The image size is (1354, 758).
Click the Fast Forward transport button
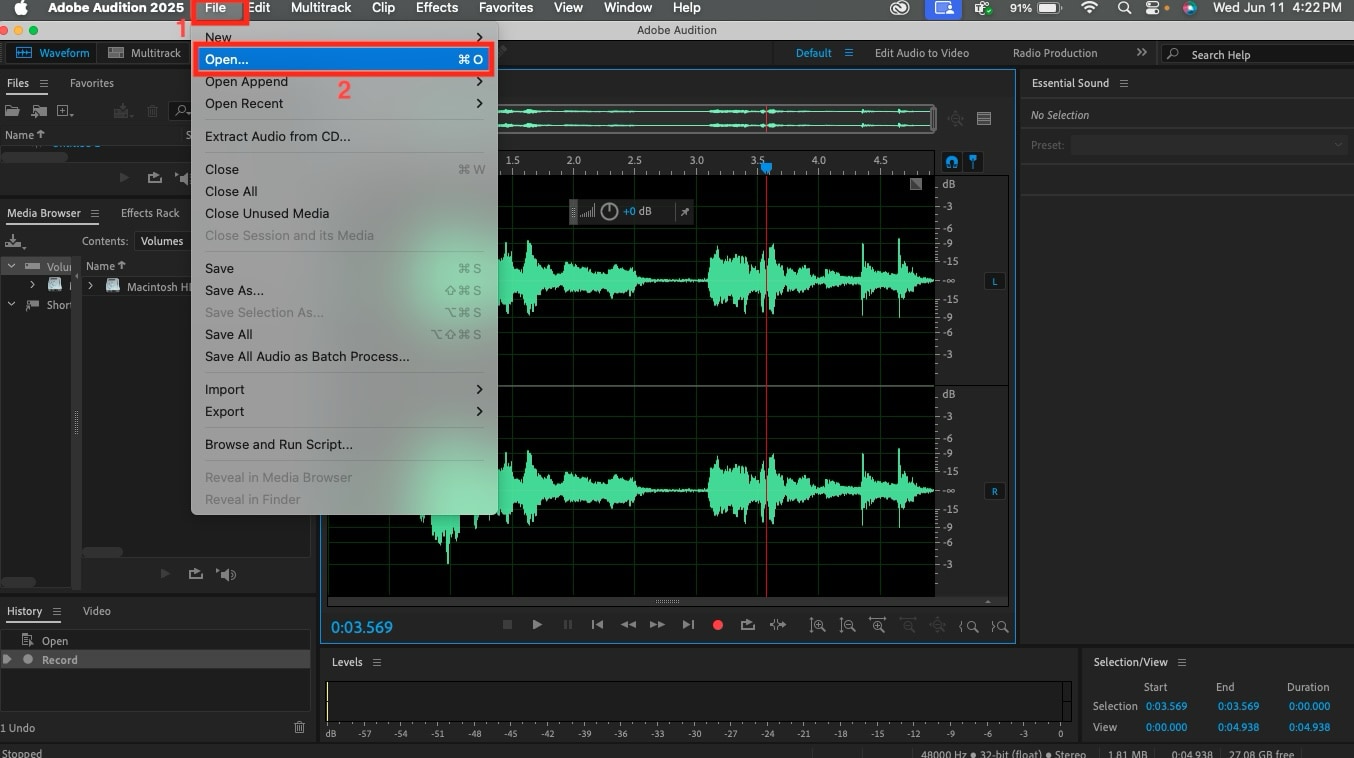[657, 625]
